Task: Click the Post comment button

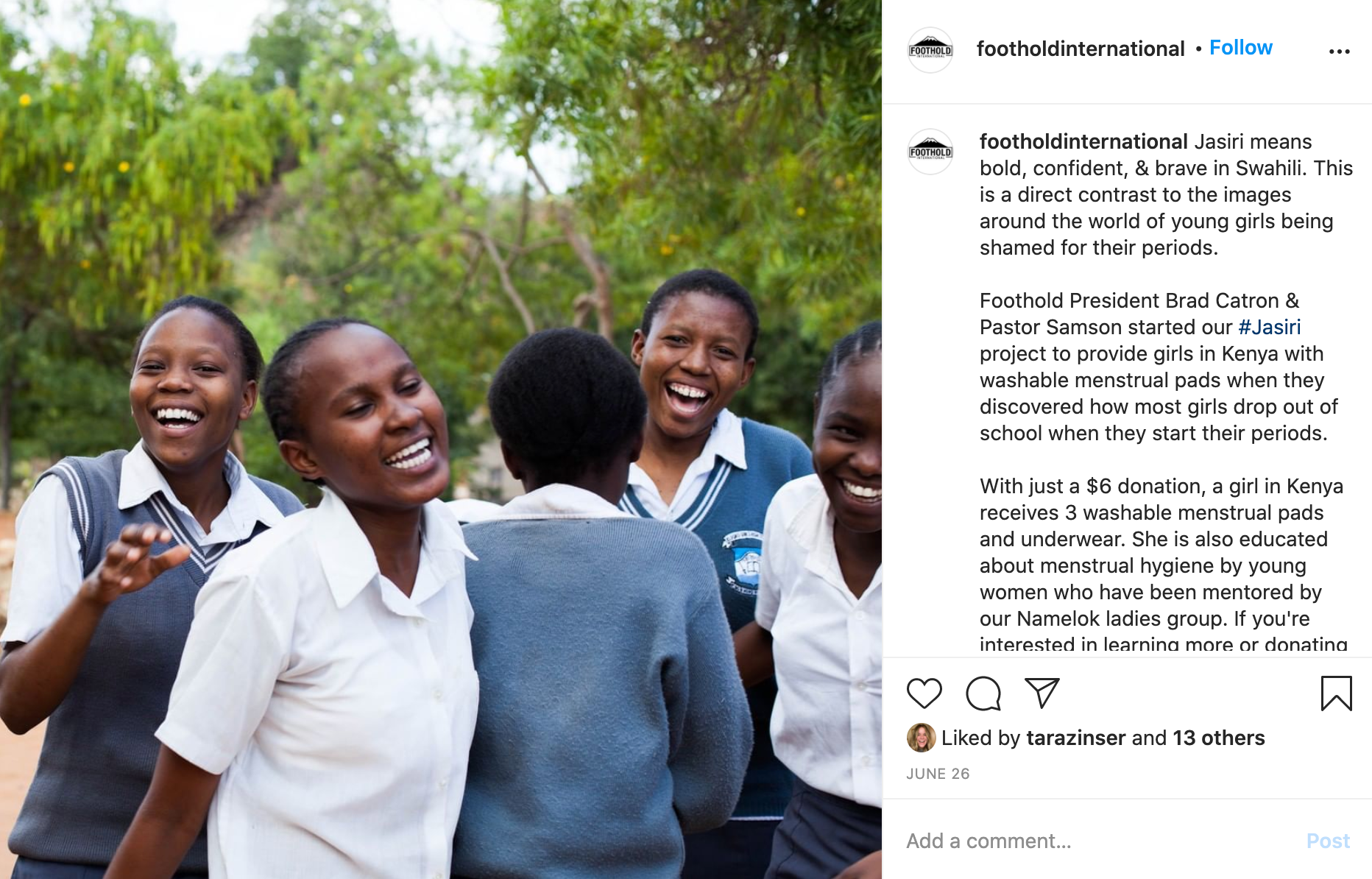Action: tap(1328, 841)
